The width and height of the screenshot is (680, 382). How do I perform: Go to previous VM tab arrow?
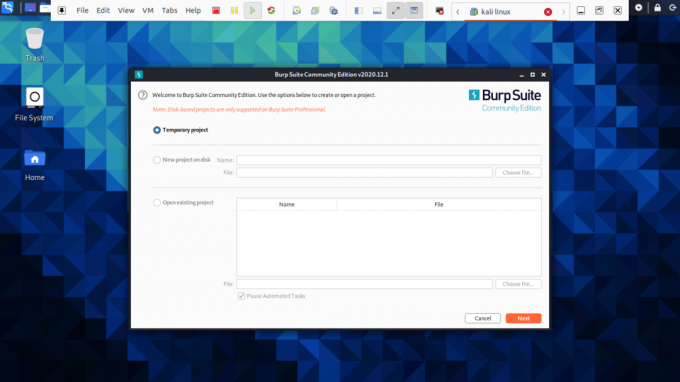[x=458, y=12]
